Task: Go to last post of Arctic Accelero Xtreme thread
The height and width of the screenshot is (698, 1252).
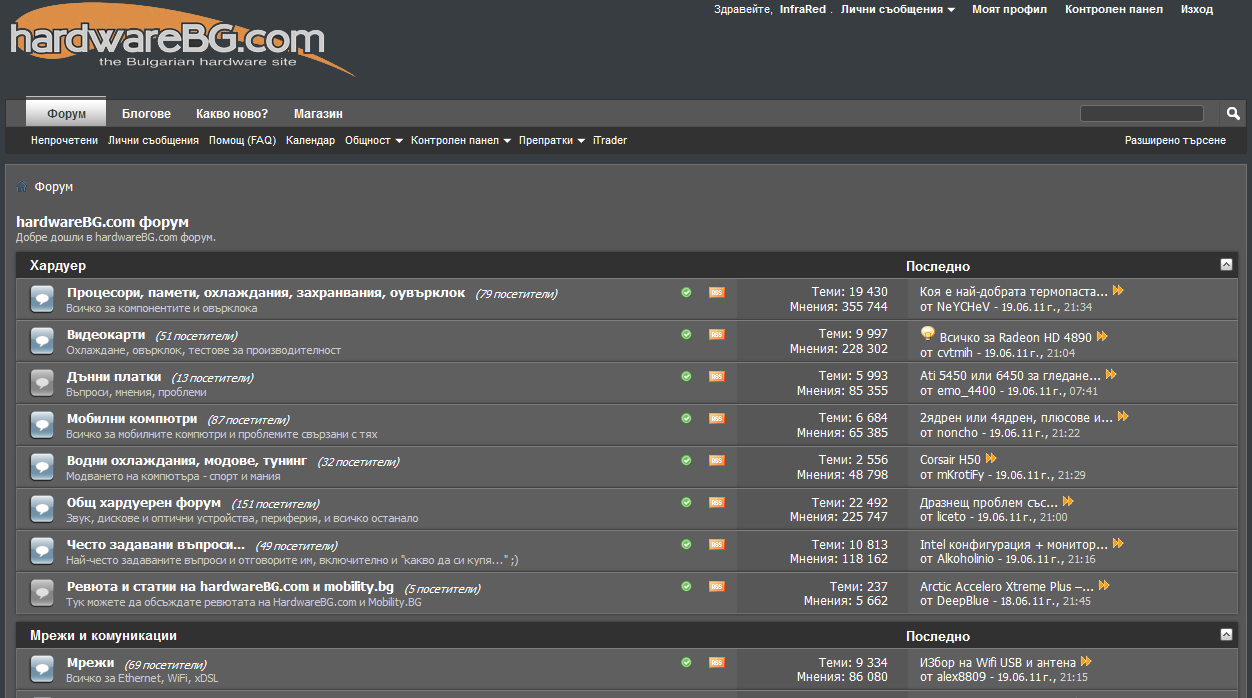Action: click(x=1104, y=586)
